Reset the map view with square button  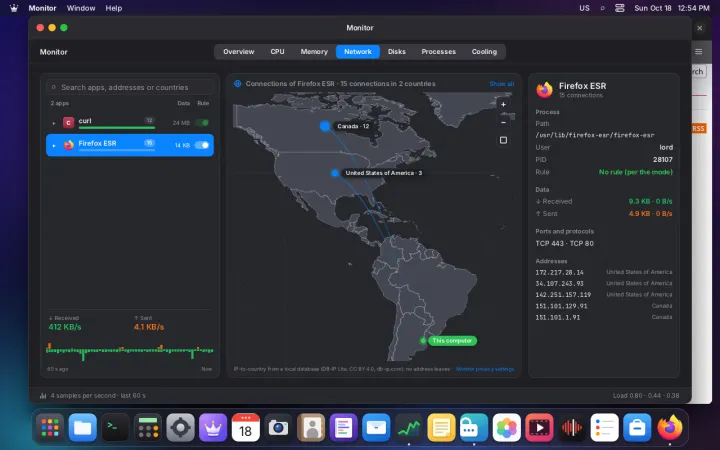pyautogui.click(x=503, y=140)
